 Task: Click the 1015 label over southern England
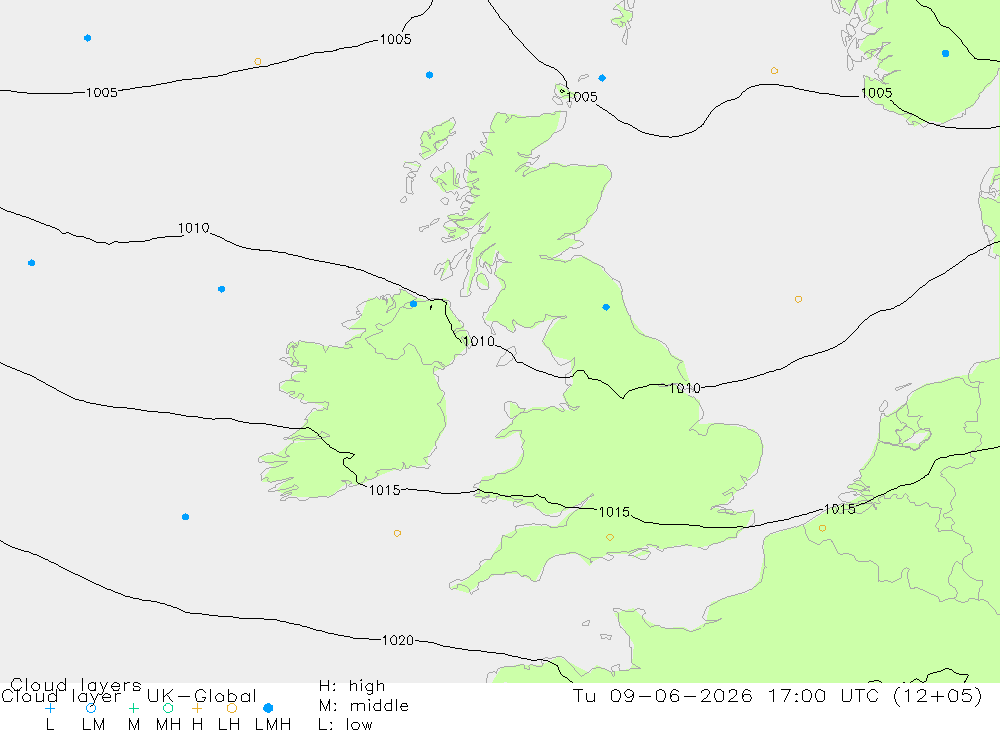(x=614, y=512)
